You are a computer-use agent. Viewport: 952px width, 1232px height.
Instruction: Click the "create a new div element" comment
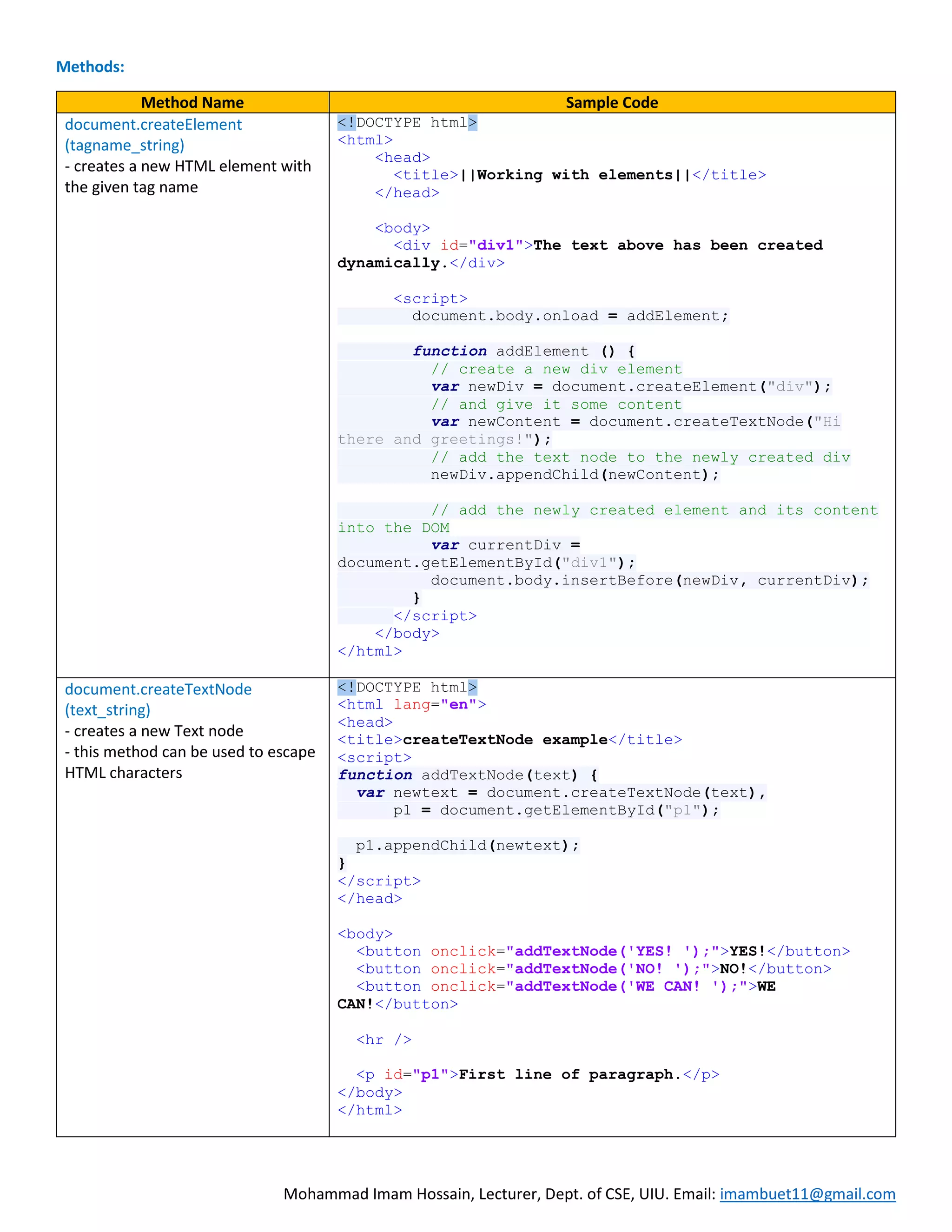556,369
